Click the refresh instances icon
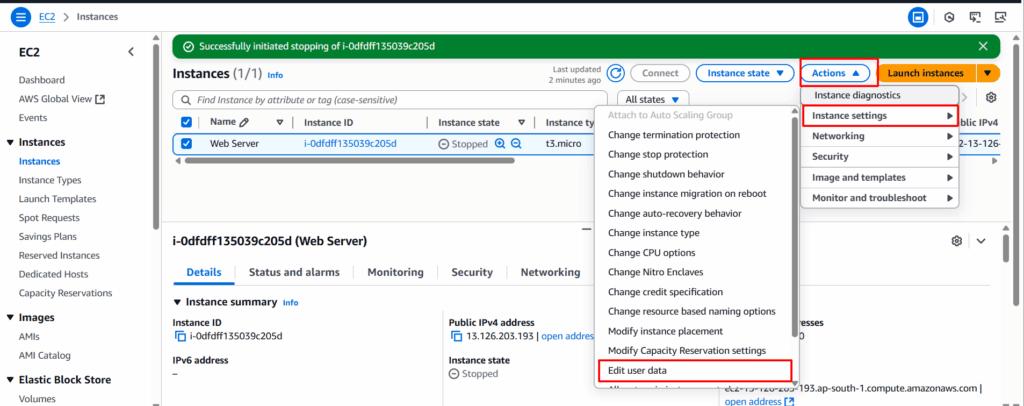The height and width of the screenshot is (406, 1024). click(615, 73)
